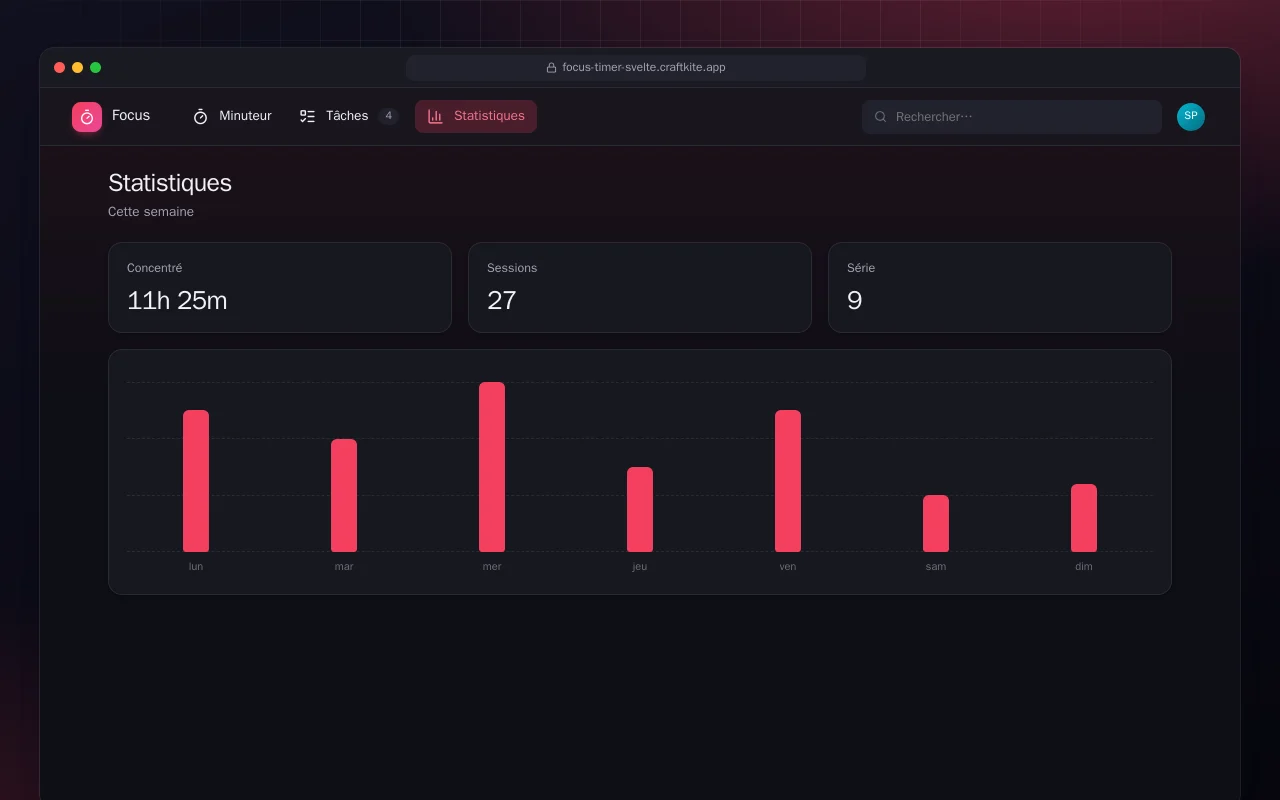Click the ven day label

point(788,567)
